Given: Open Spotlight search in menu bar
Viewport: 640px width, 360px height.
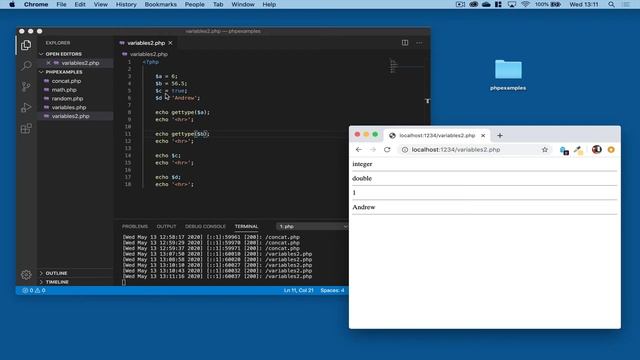Looking at the screenshot, I should tap(611, 4).
